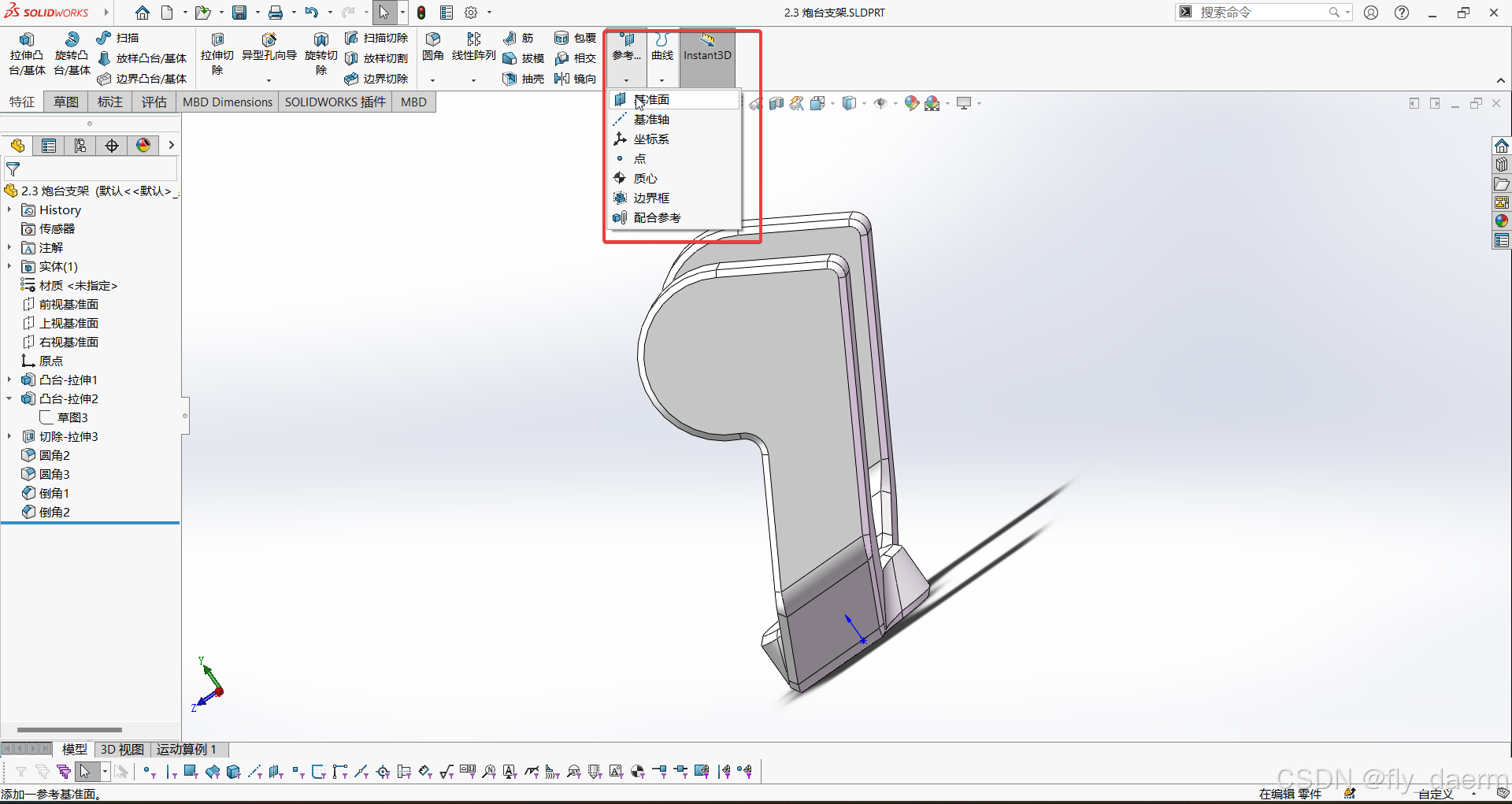Select the 拉伸凸台/基体 extrude boss tool
The image size is (1512, 804).
pos(27,54)
